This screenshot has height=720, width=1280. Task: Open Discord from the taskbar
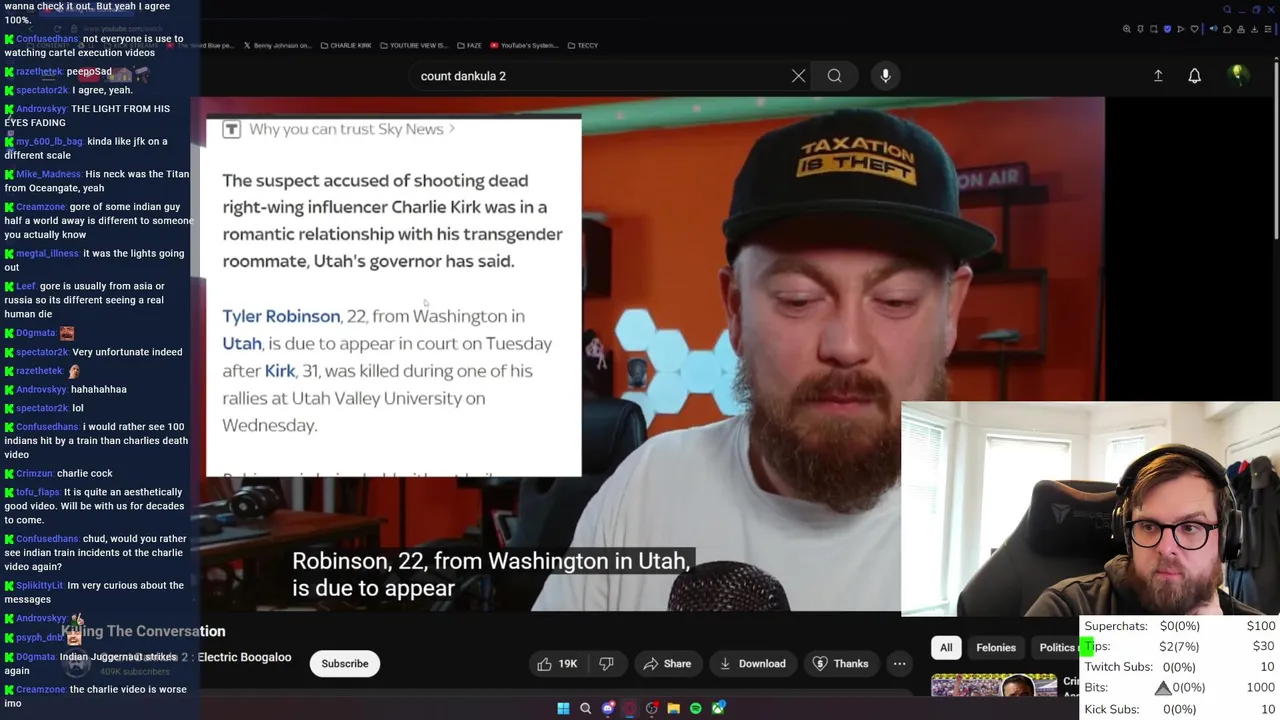[608, 708]
